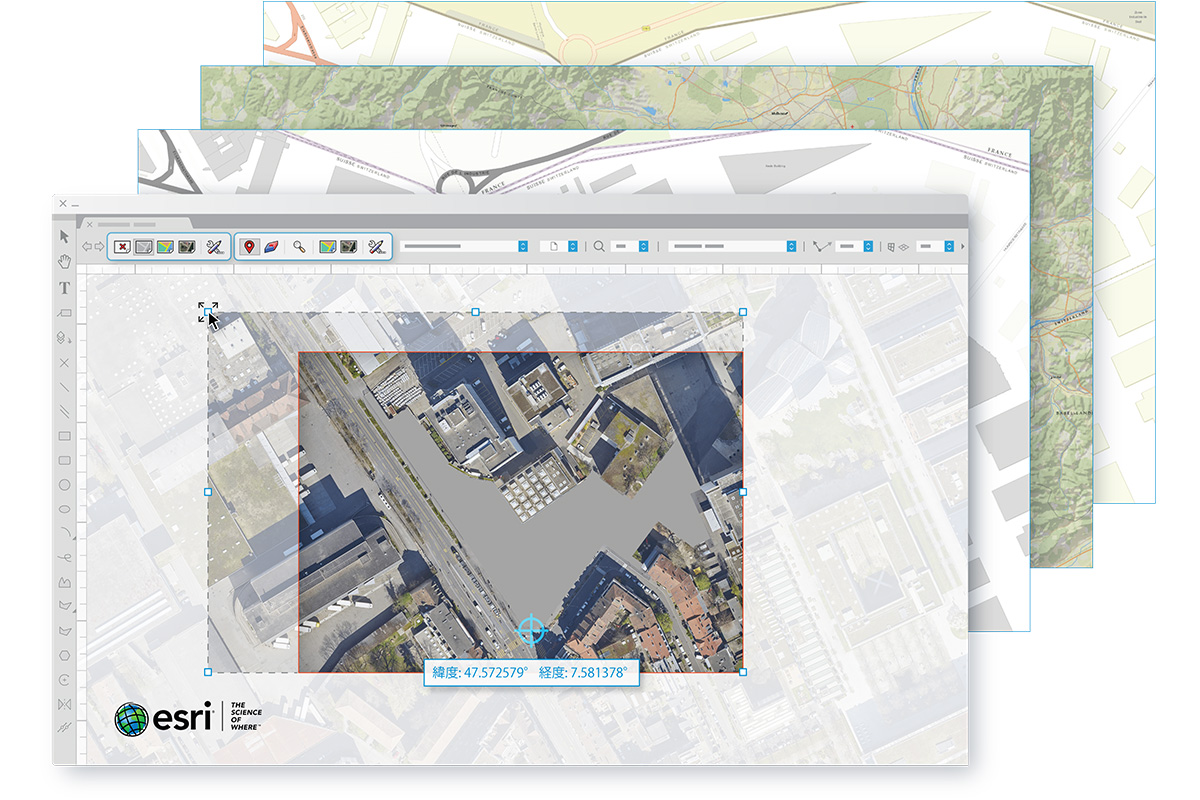Click the 緯度: 47.572579° coordinate label
This screenshot has width=1200, height=800.
(480, 674)
